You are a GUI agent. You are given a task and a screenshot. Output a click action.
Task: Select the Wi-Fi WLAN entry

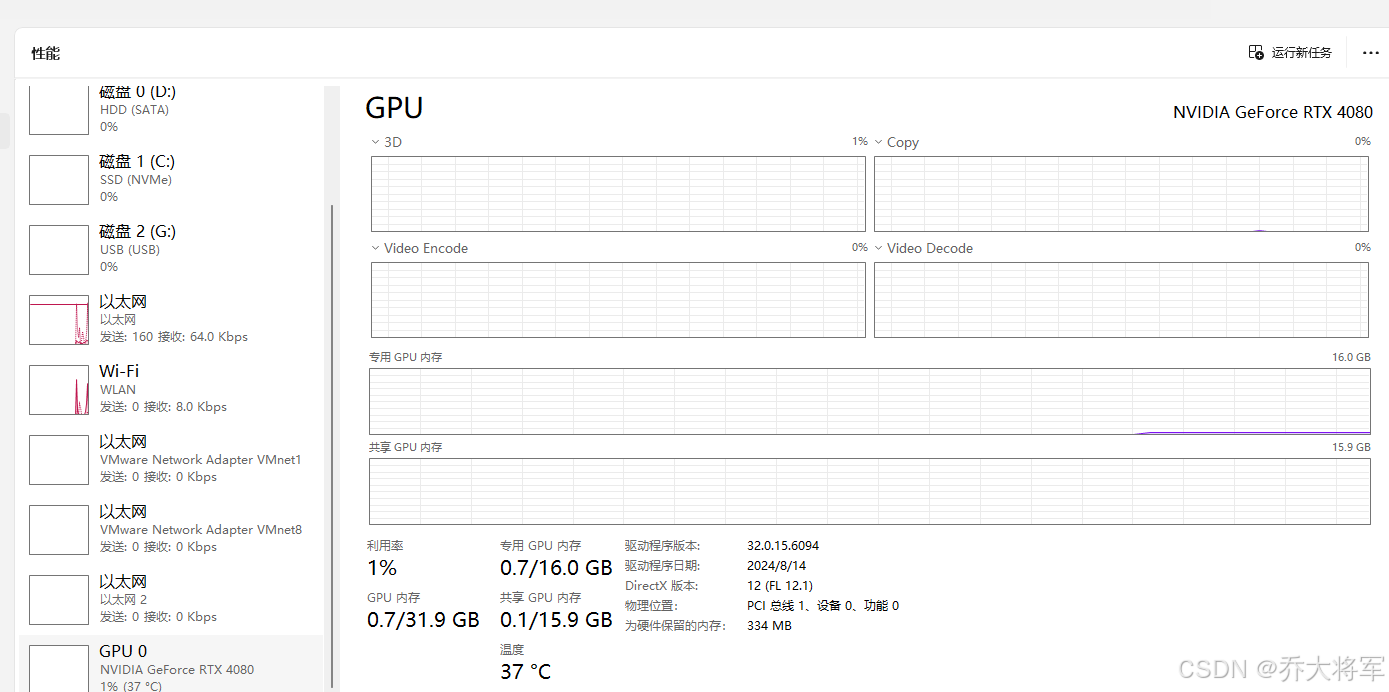click(171, 390)
